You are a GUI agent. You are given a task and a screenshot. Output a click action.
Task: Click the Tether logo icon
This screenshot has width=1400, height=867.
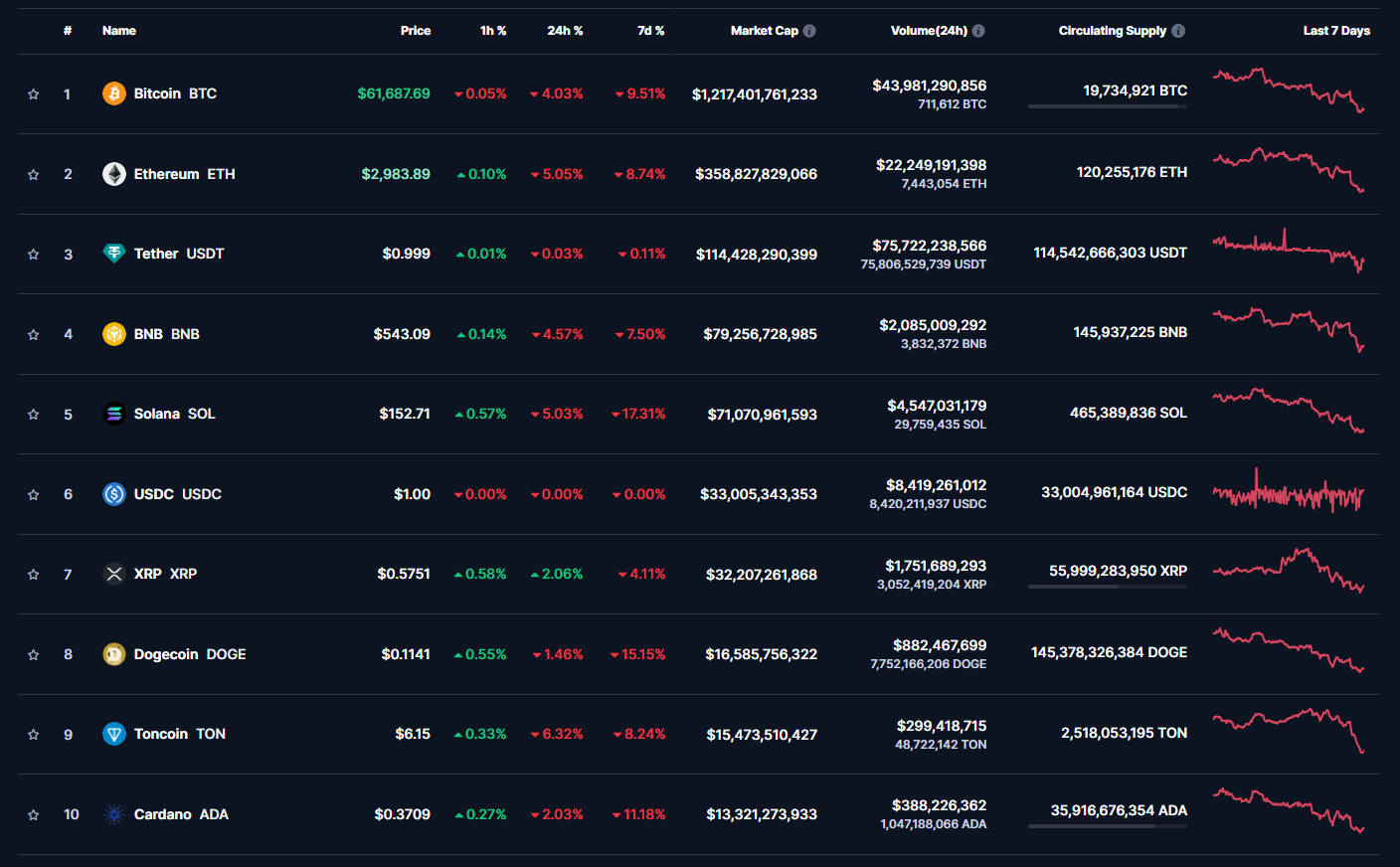tap(114, 254)
